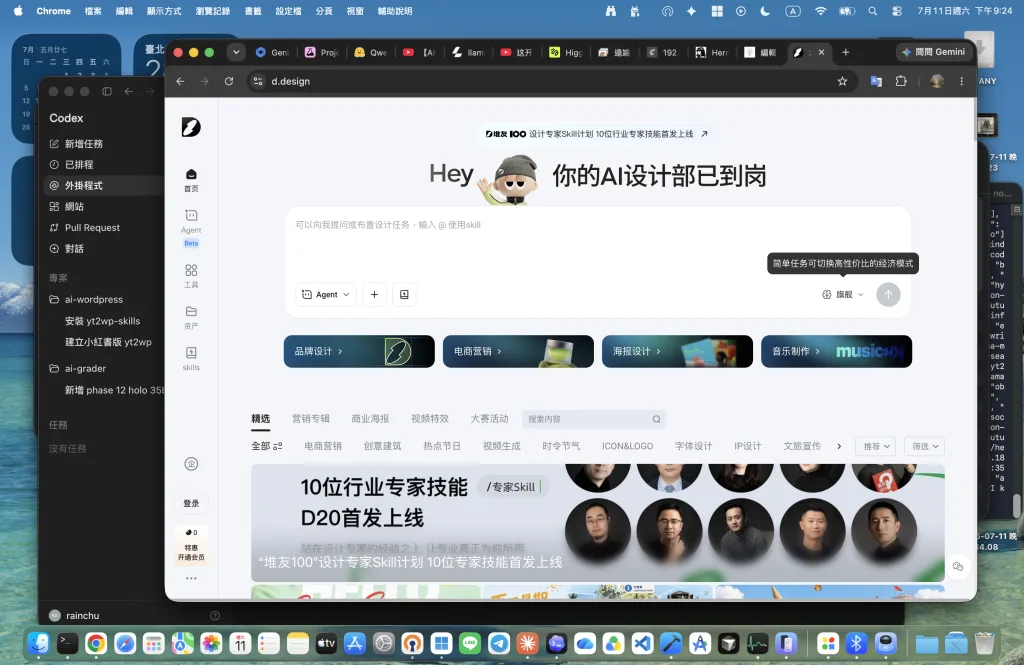This screenshot has width=1024, height=665.
Task: Click the Google Translate icon in address bar
Action: [876, 81]
